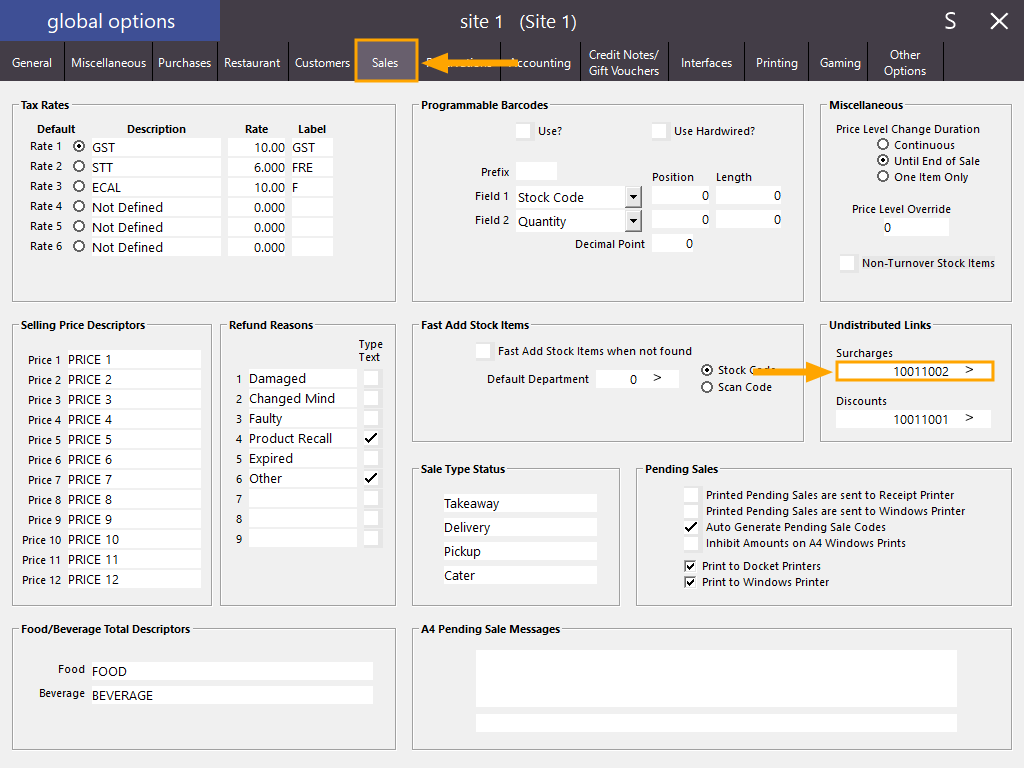The image size is (1024, 768).
Task: Expand the Field 1 Stock Code dropdown
Action: pos(633,197)
